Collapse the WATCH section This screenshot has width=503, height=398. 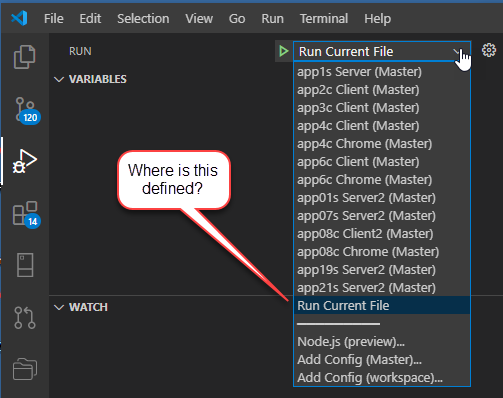point(59,307)
